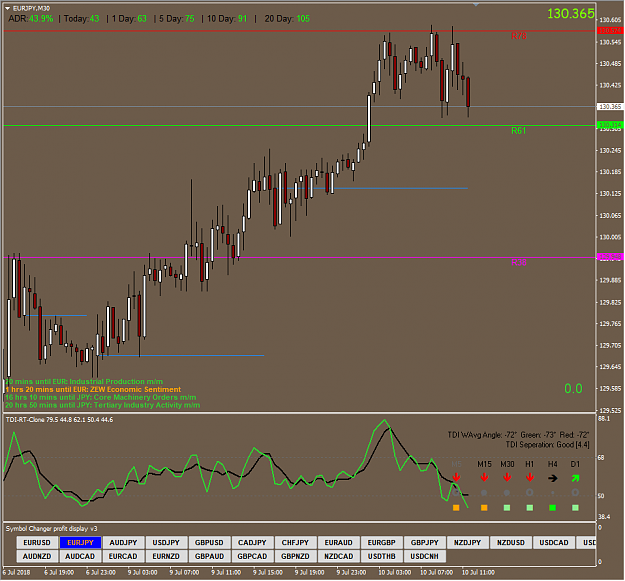Switch chart to GBPUSD symbol
This screenshot has width=625, height=581.
tap(209, 543)
